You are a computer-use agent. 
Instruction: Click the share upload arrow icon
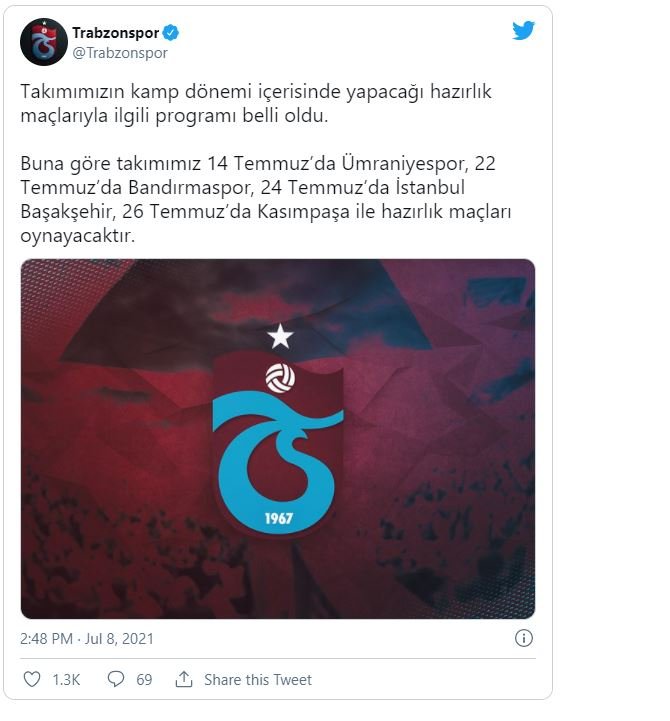click(x=184, y=679)
